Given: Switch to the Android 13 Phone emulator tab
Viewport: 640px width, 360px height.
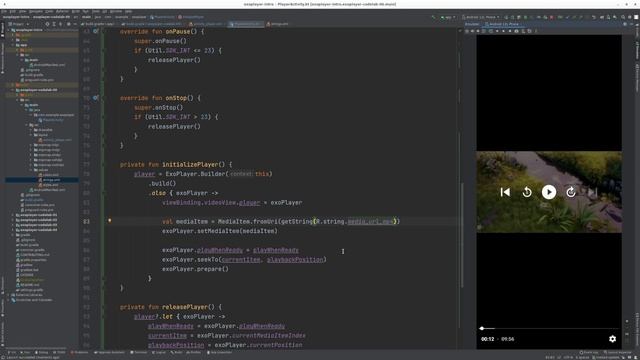Looking at the screenshot, I should coord(502,24).
